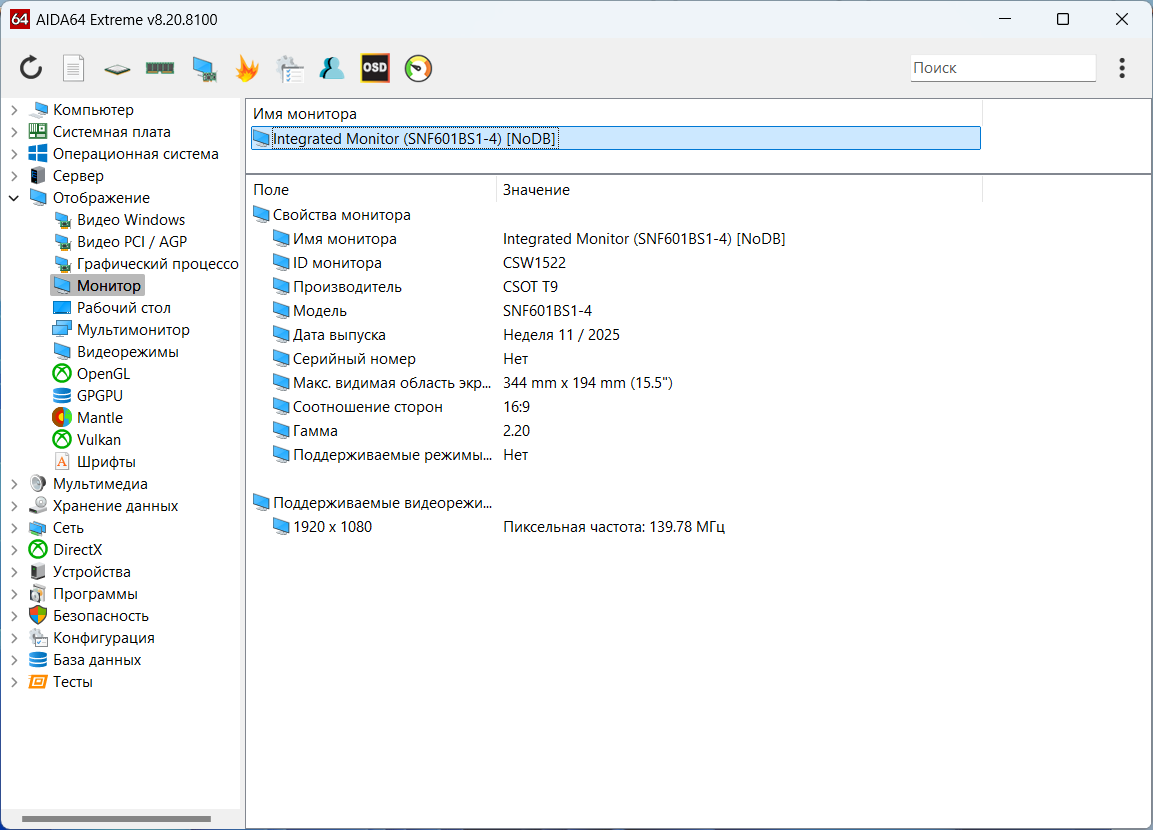Screen dimensions: 1153x830
Task: Expand the Мультимедиа tree node
Action: 14,484
